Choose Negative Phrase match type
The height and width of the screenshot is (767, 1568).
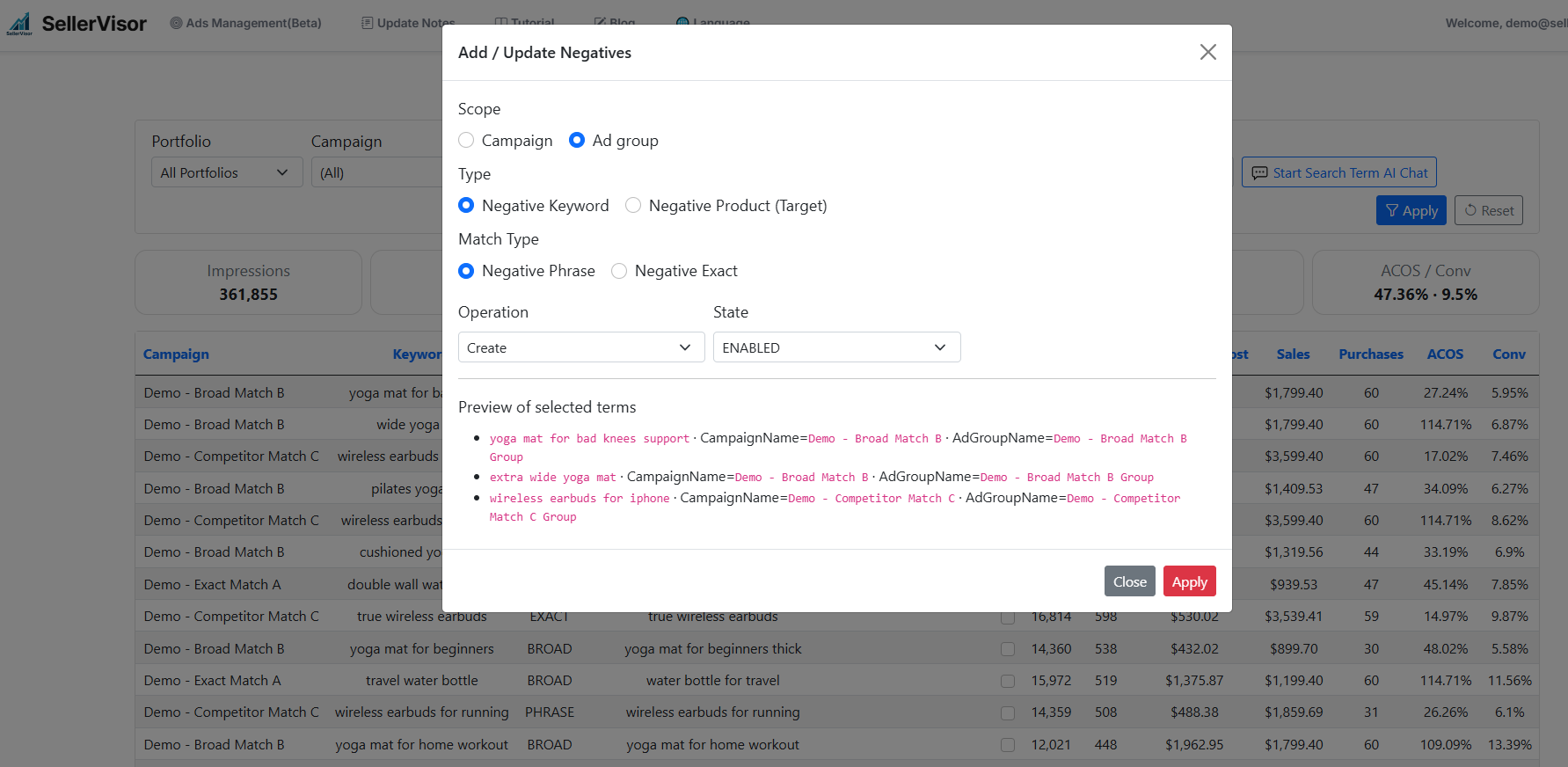[x=466, y=271]
